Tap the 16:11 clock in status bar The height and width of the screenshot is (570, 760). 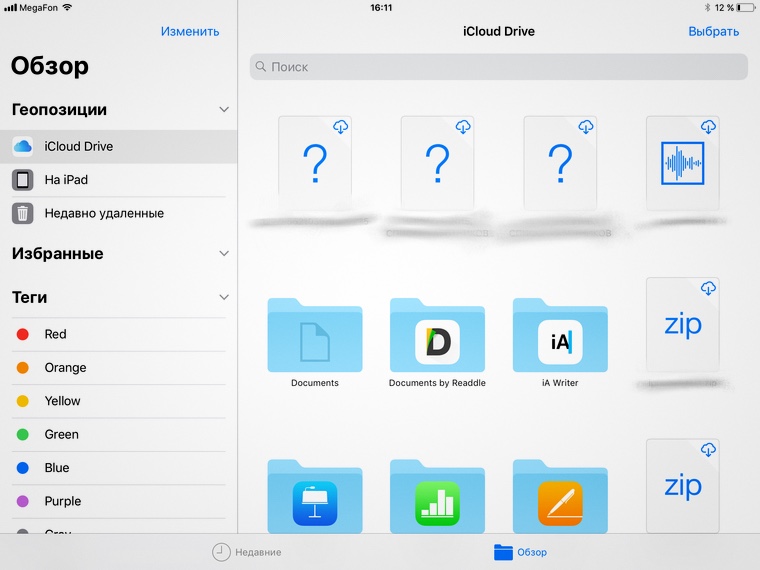pyautogui.click(x=381, y=8)
